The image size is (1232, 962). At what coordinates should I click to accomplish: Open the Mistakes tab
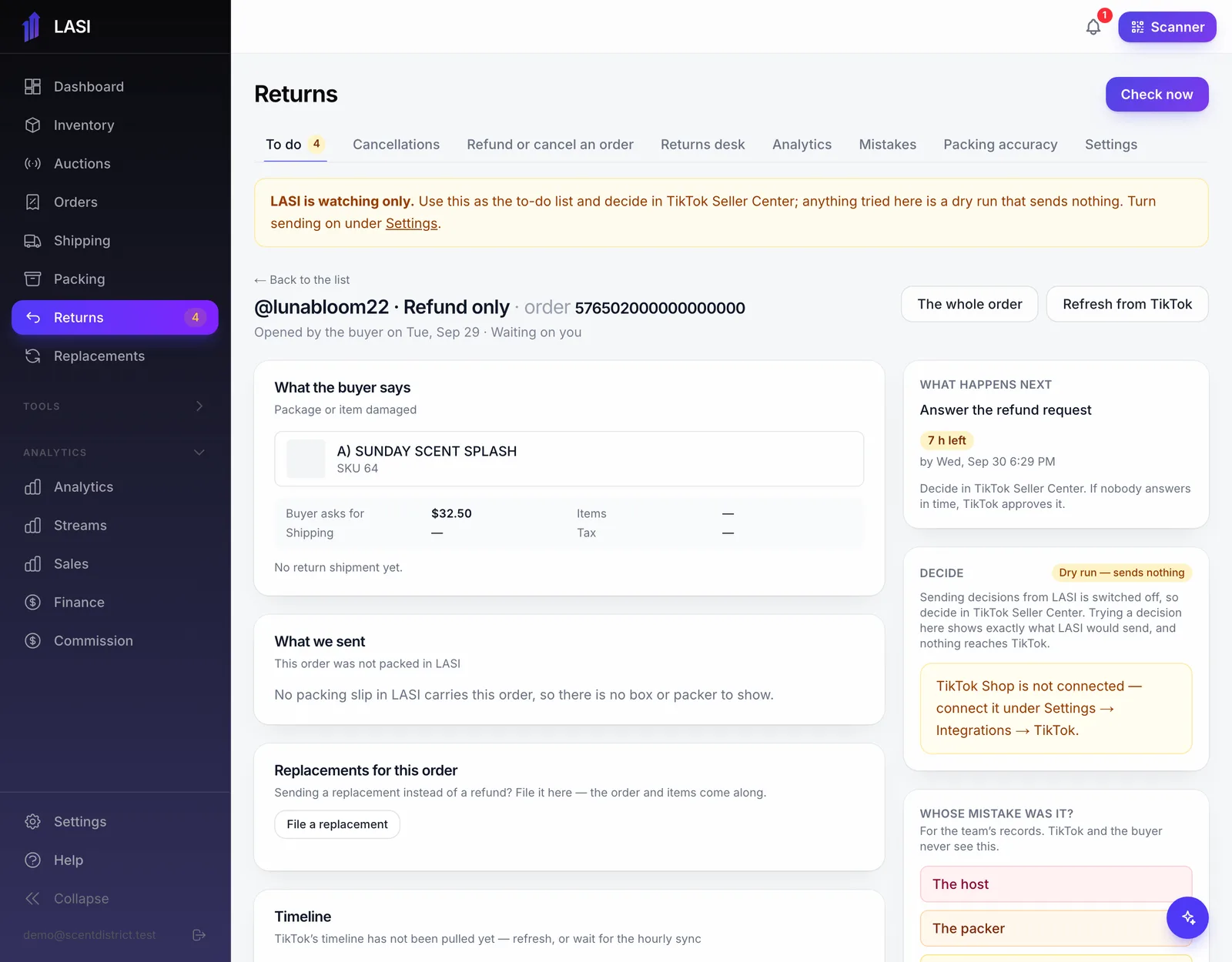(x=888, y=145)
